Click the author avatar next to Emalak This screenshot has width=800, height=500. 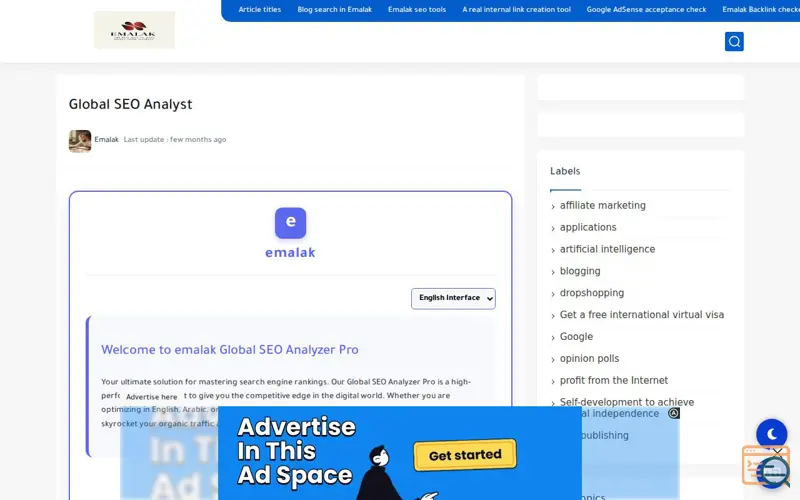(80, 141)
